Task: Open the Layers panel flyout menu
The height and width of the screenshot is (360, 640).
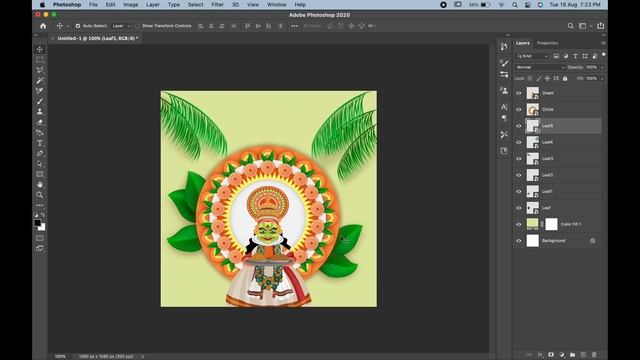Action: (x=603, y=43)
